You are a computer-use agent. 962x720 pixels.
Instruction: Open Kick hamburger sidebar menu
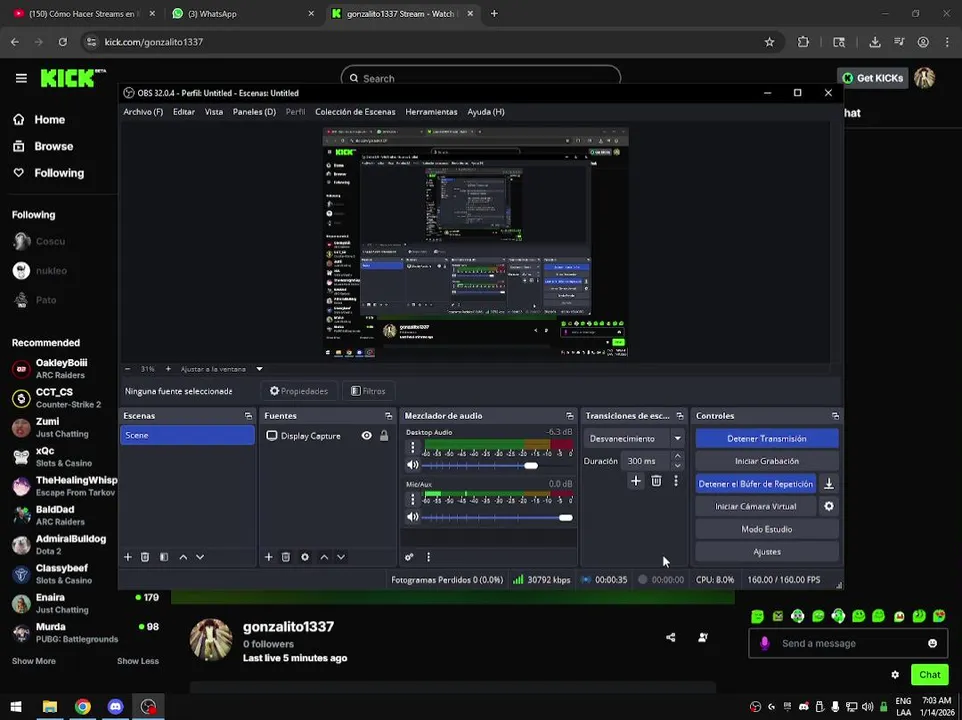pyautogui.click(x=21, y=78)
